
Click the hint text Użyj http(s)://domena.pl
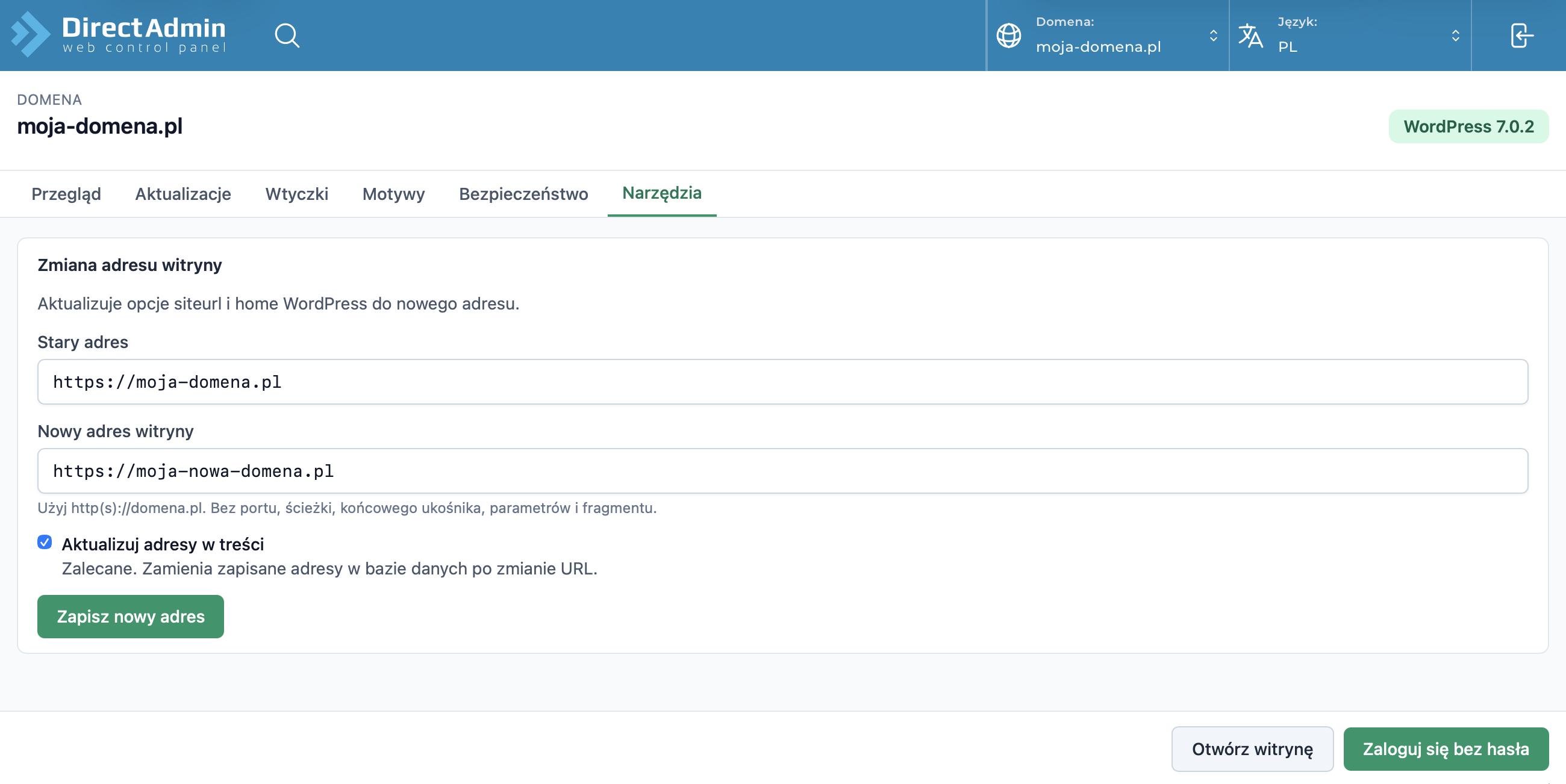(x=347, y=508)
